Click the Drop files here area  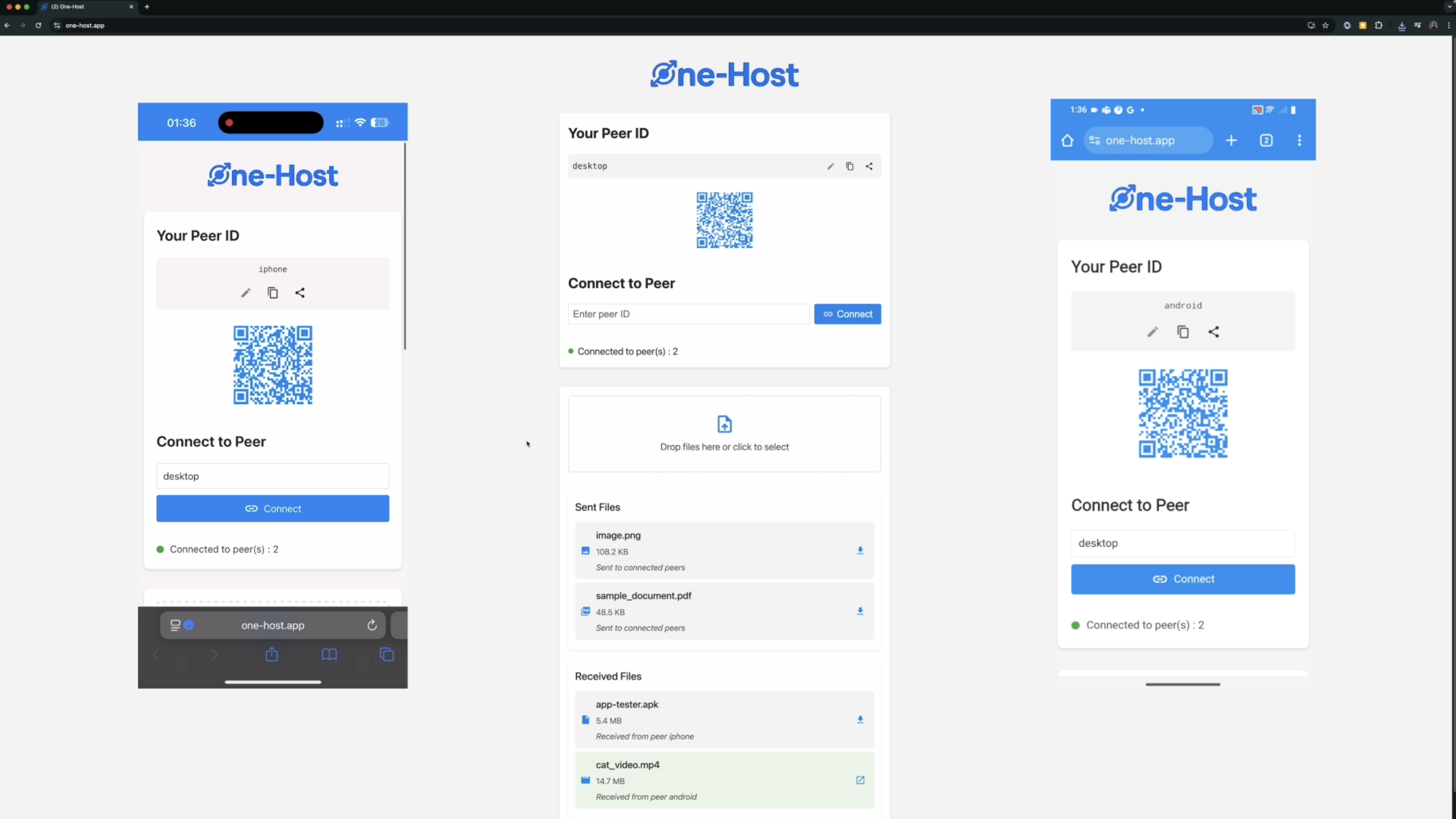tap(725, 433)
